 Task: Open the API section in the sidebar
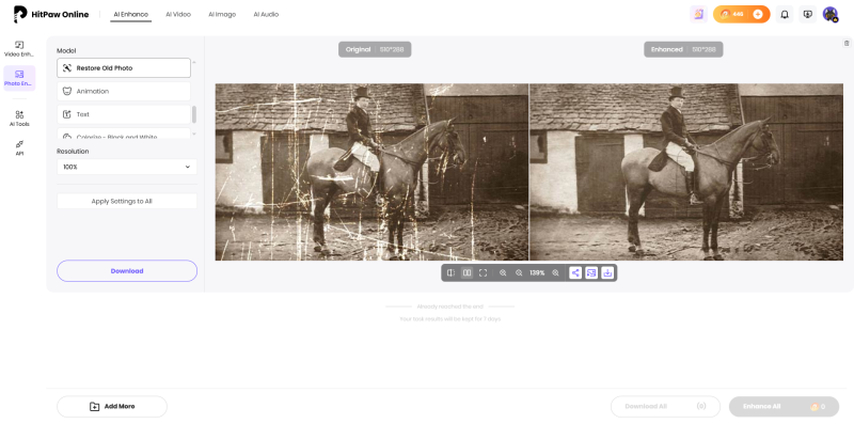19,148
